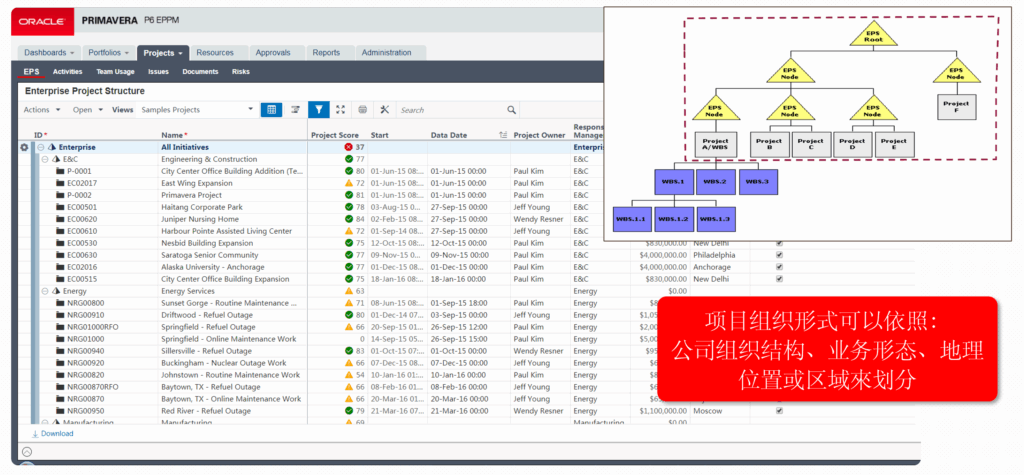
Task: Open the Team Usage sub-tab
Action: (x=116, y=72)
